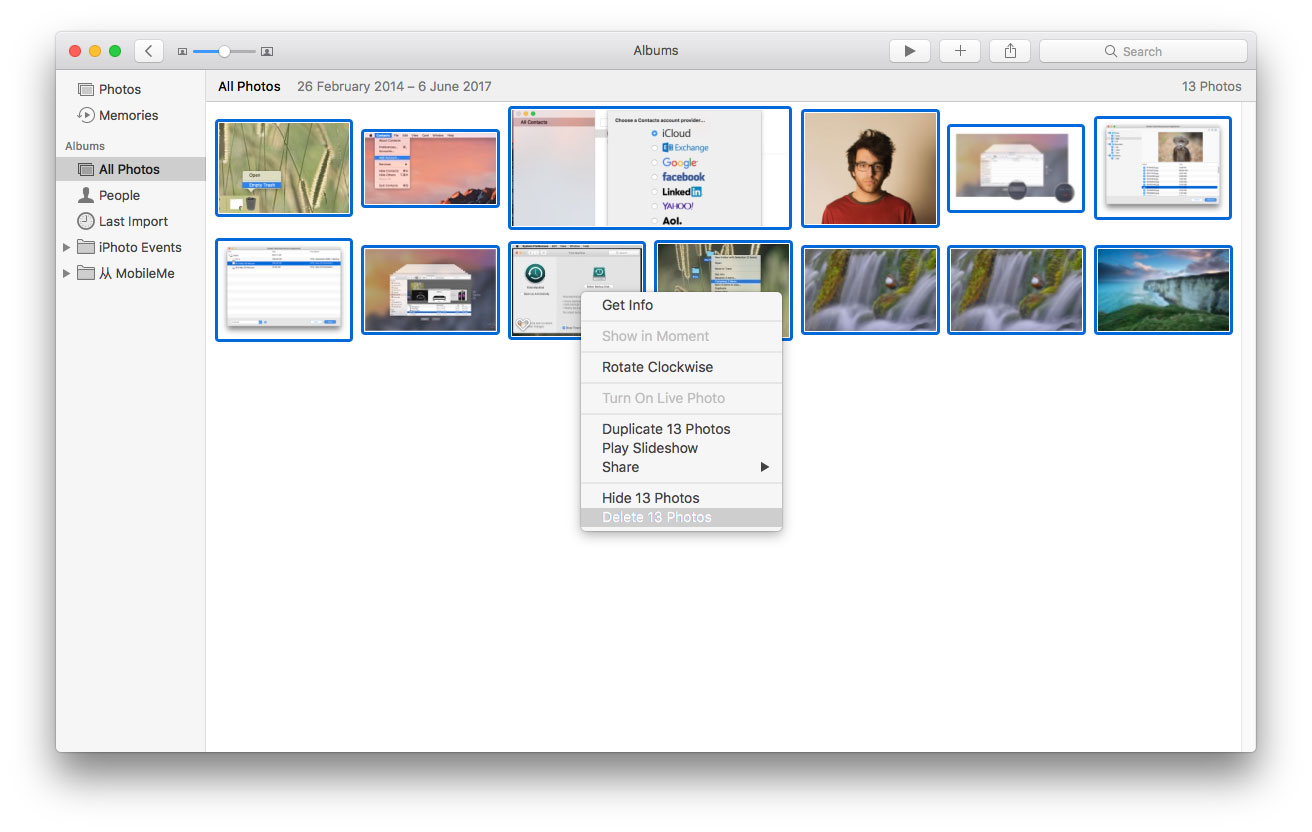1312x832 pixels.
Task: Open Last Import in sidebar
Action: (133, 221)
